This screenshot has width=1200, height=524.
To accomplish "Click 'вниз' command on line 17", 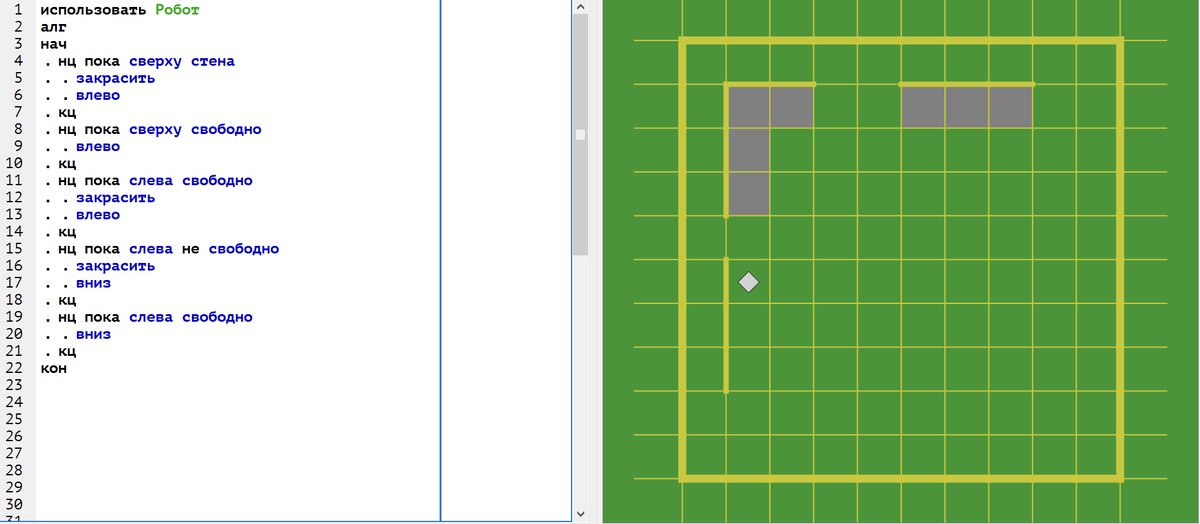I will point(93,284).
